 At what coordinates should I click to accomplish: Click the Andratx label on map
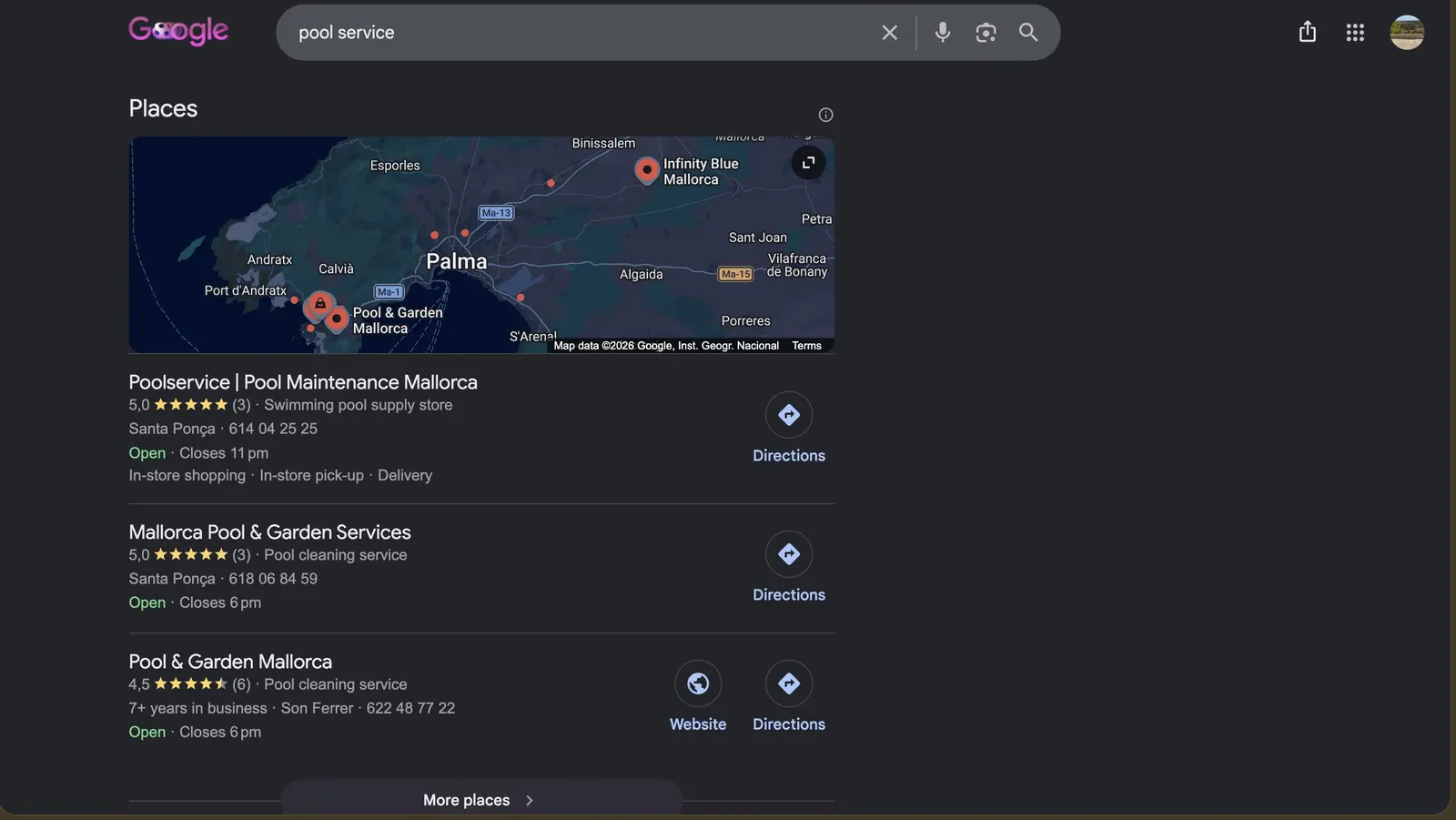point(269,260)
